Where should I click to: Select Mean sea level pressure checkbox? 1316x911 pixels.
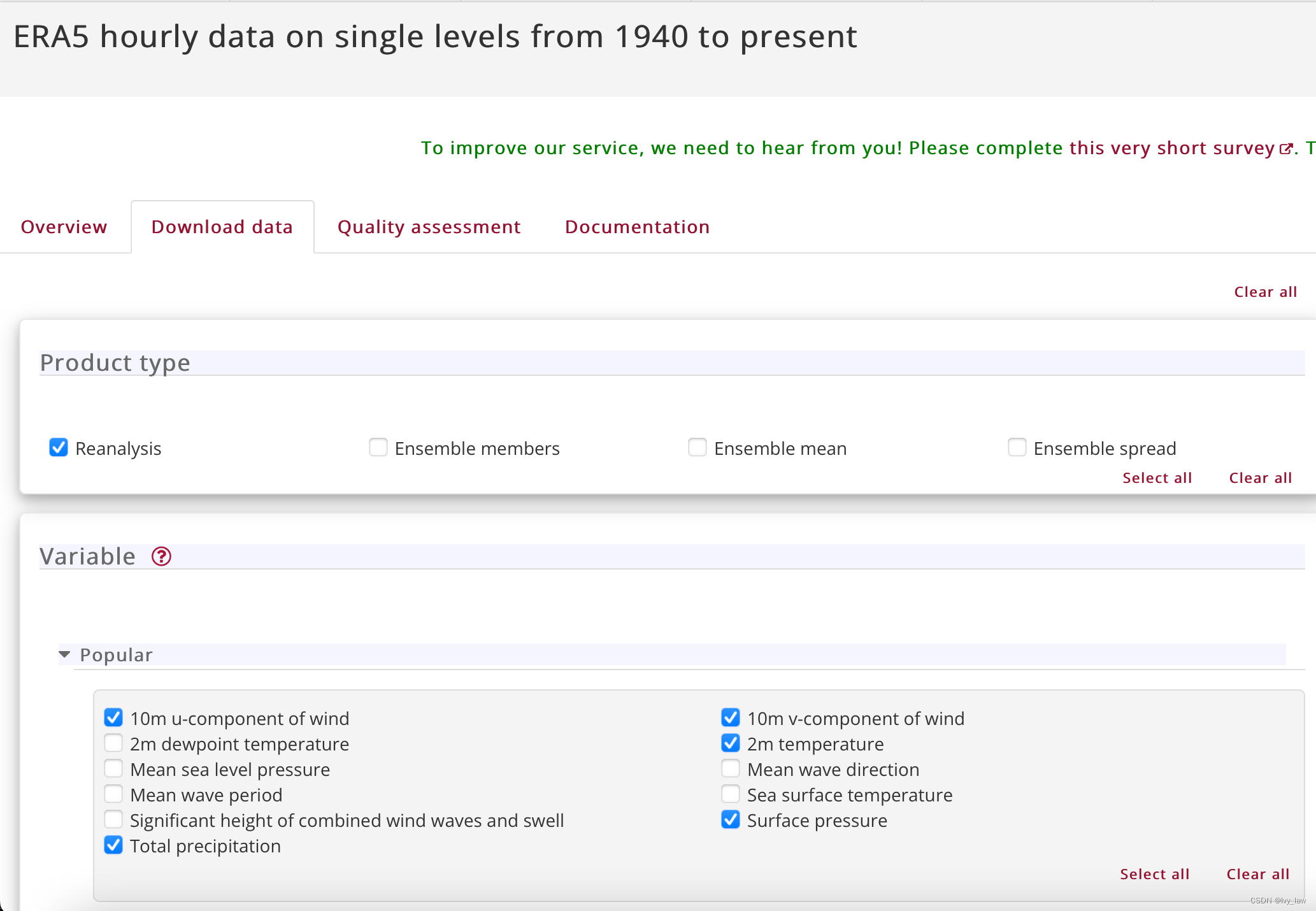113,769
